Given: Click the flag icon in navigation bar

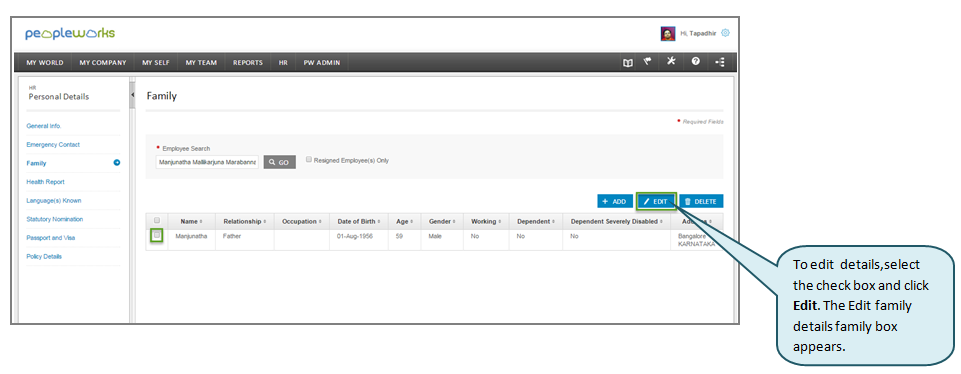Looking at the screenshot, I should point(647,62).
